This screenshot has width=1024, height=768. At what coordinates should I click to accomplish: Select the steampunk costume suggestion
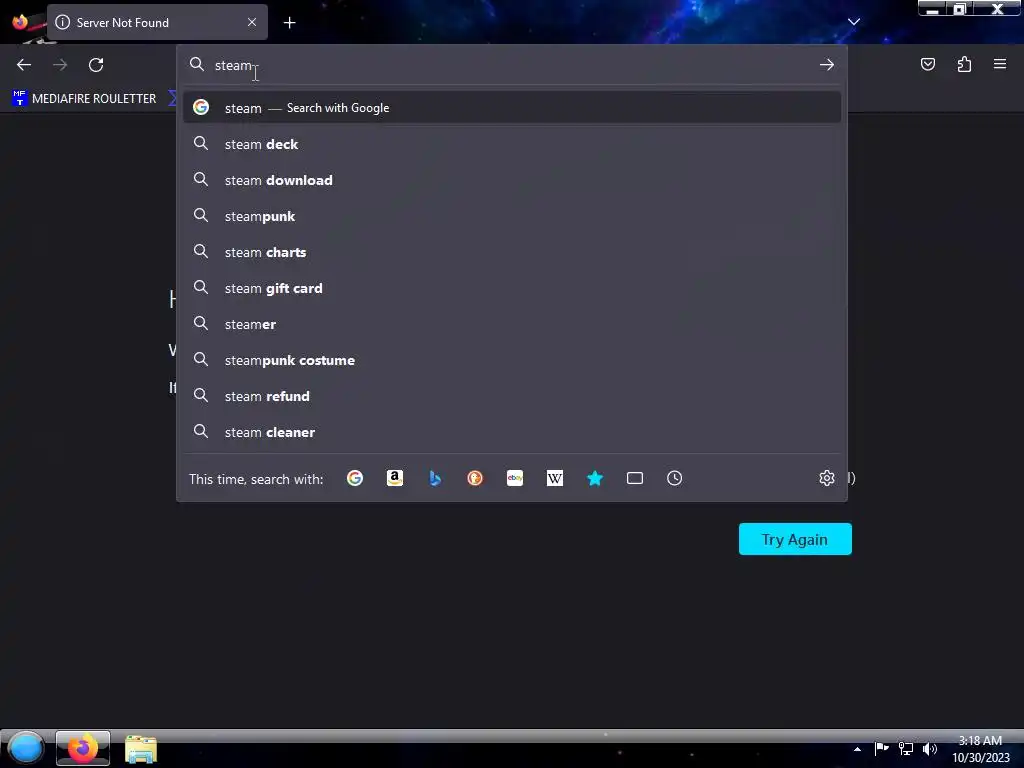click(x=512, y=360)
